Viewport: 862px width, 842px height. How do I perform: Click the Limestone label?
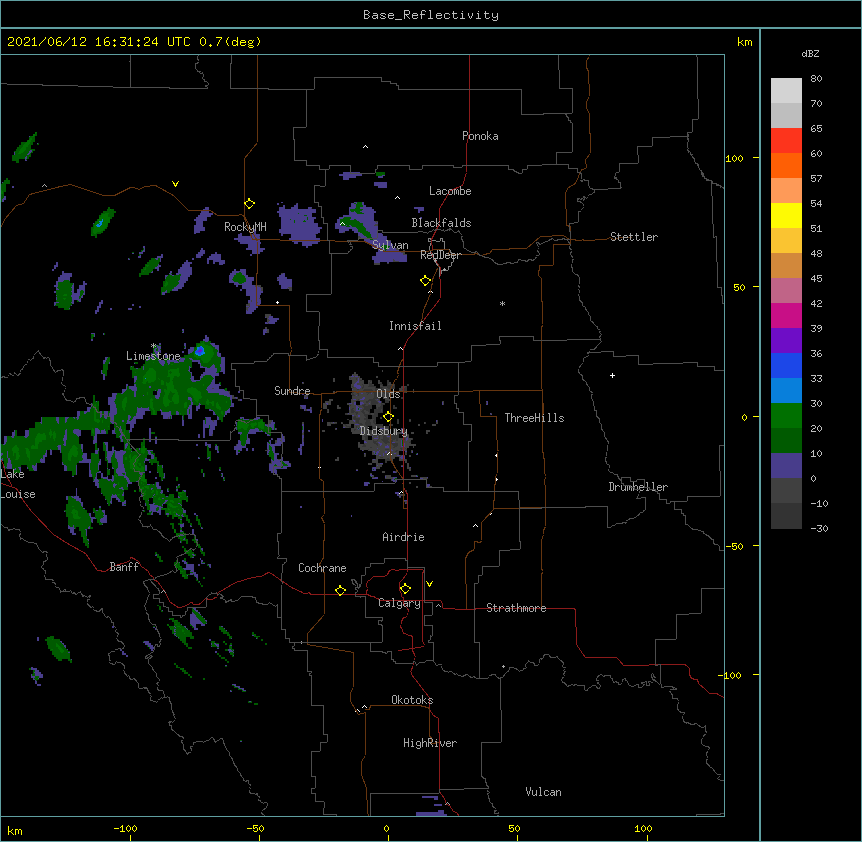tap(153, 356)
